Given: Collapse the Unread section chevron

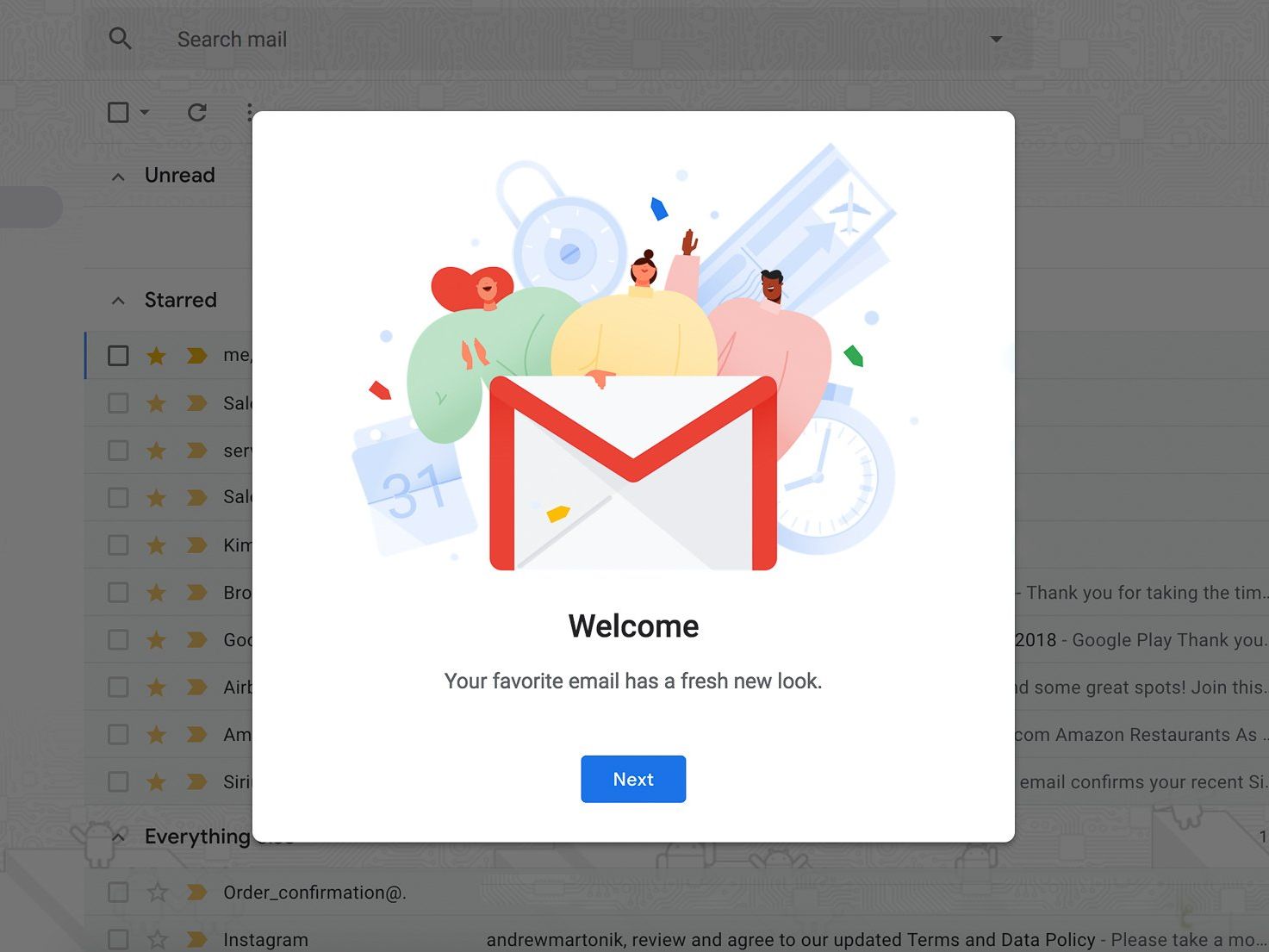Looking at the screenshot, I should (x=118, y=176).
